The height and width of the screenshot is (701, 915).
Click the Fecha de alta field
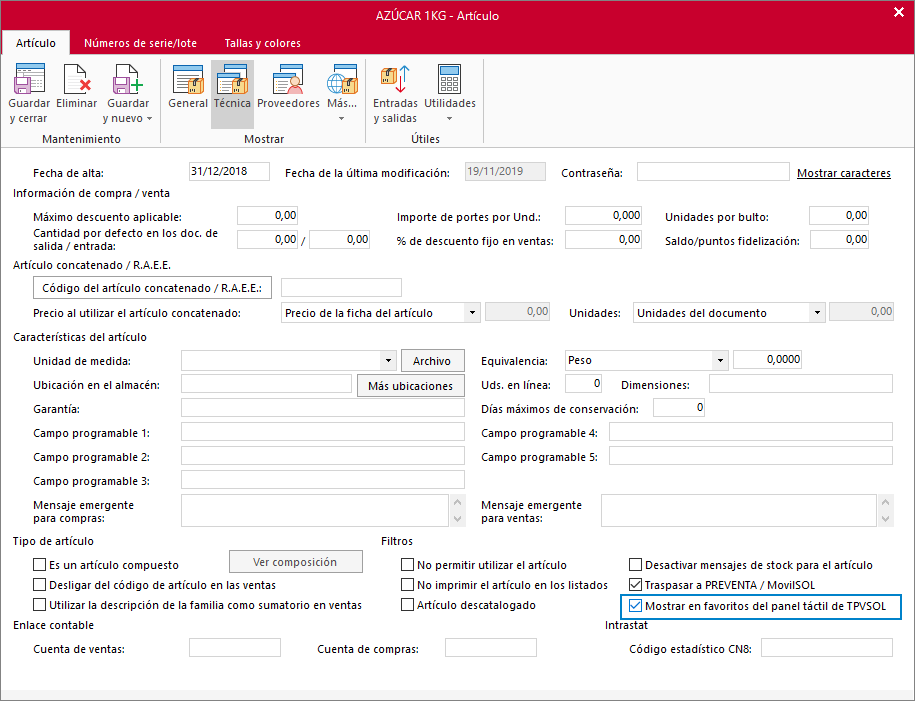click(x=229, y=172)
